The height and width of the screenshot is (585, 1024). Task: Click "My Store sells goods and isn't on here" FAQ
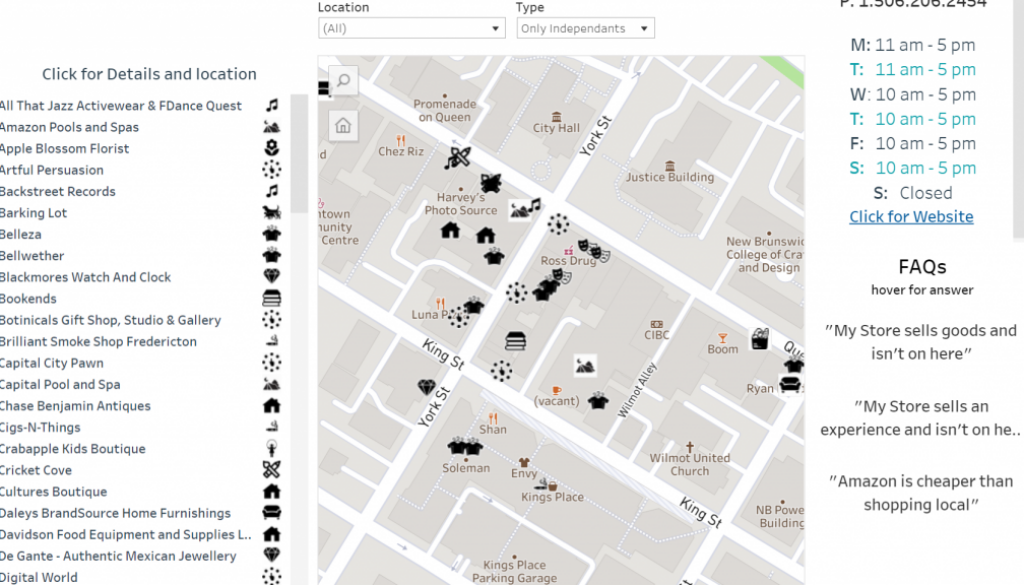pos(920,341)
